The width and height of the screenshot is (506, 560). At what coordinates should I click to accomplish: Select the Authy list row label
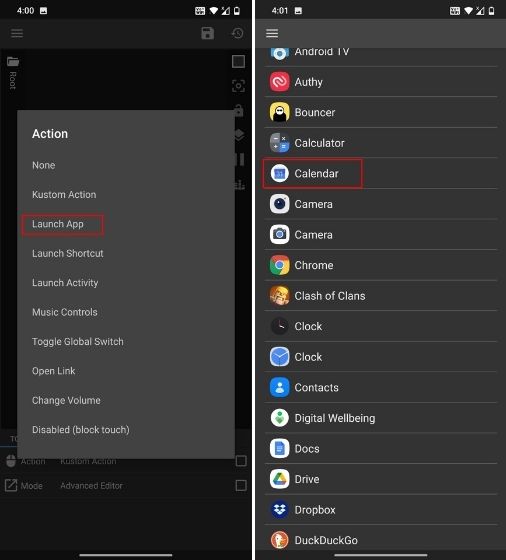coord(309,82)
